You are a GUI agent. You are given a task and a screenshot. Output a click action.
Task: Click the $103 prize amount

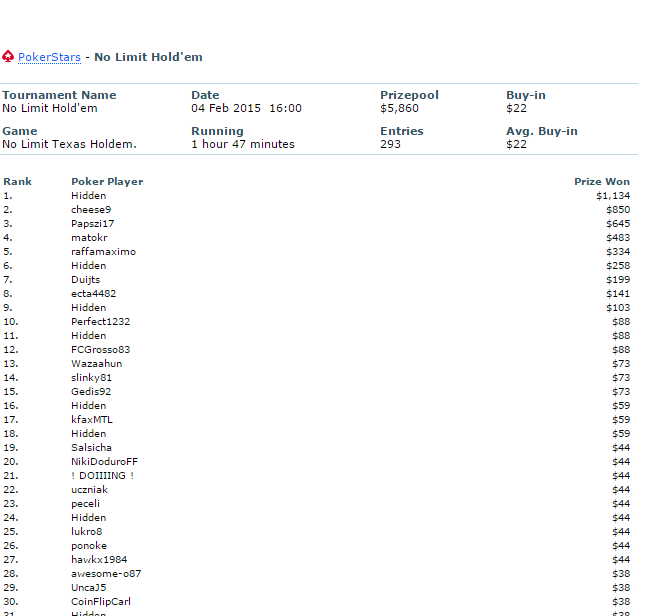pyautogui.click(x=618, y=307)
